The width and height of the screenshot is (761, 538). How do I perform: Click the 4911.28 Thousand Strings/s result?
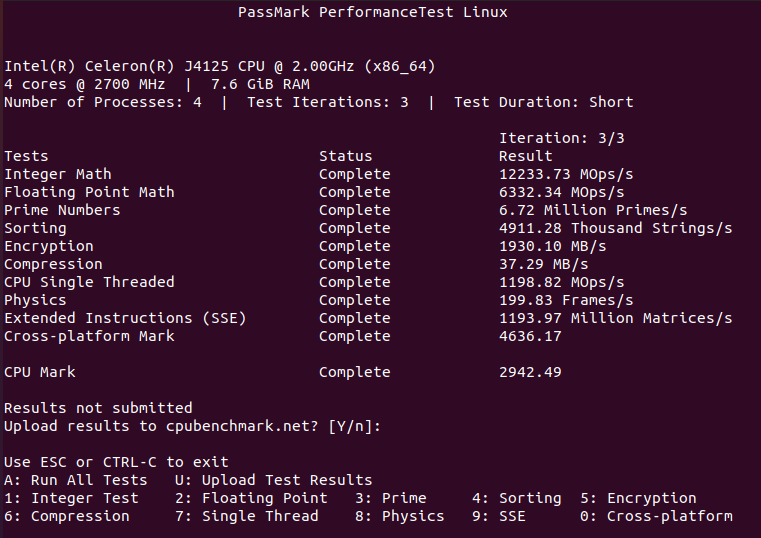pos(615,228)
